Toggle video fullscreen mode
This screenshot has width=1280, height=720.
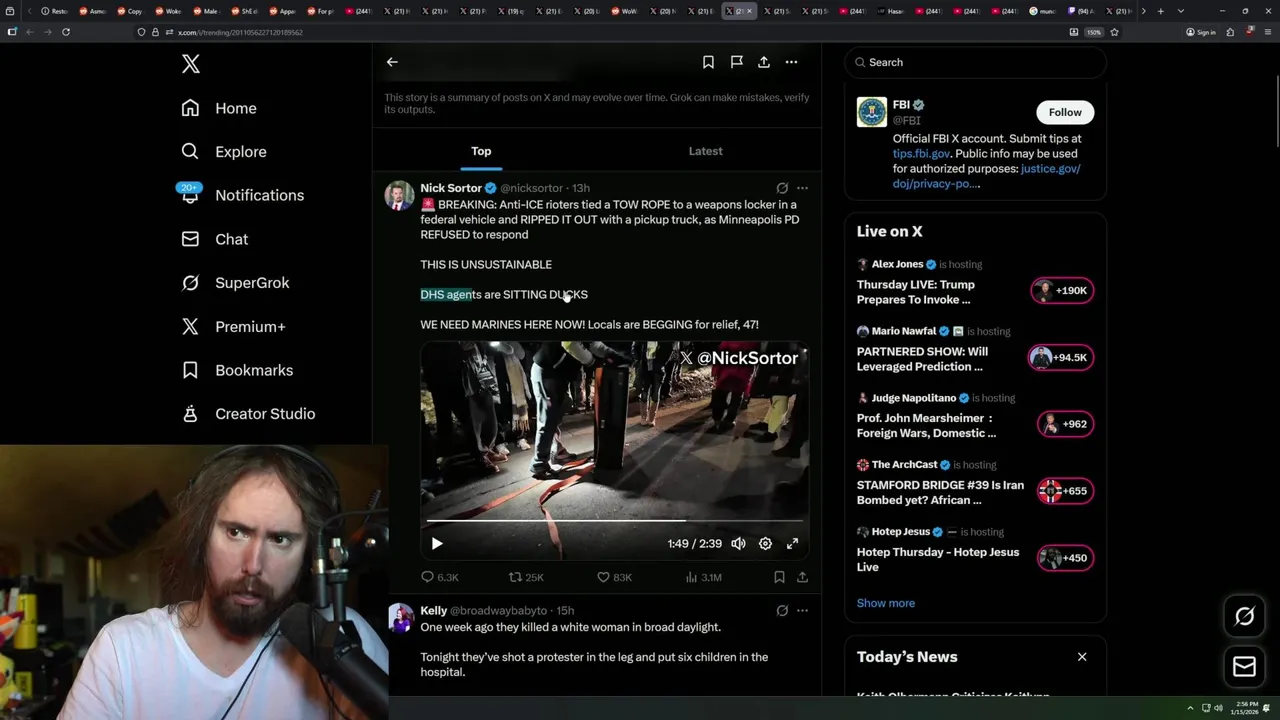[x=792, y=544]
